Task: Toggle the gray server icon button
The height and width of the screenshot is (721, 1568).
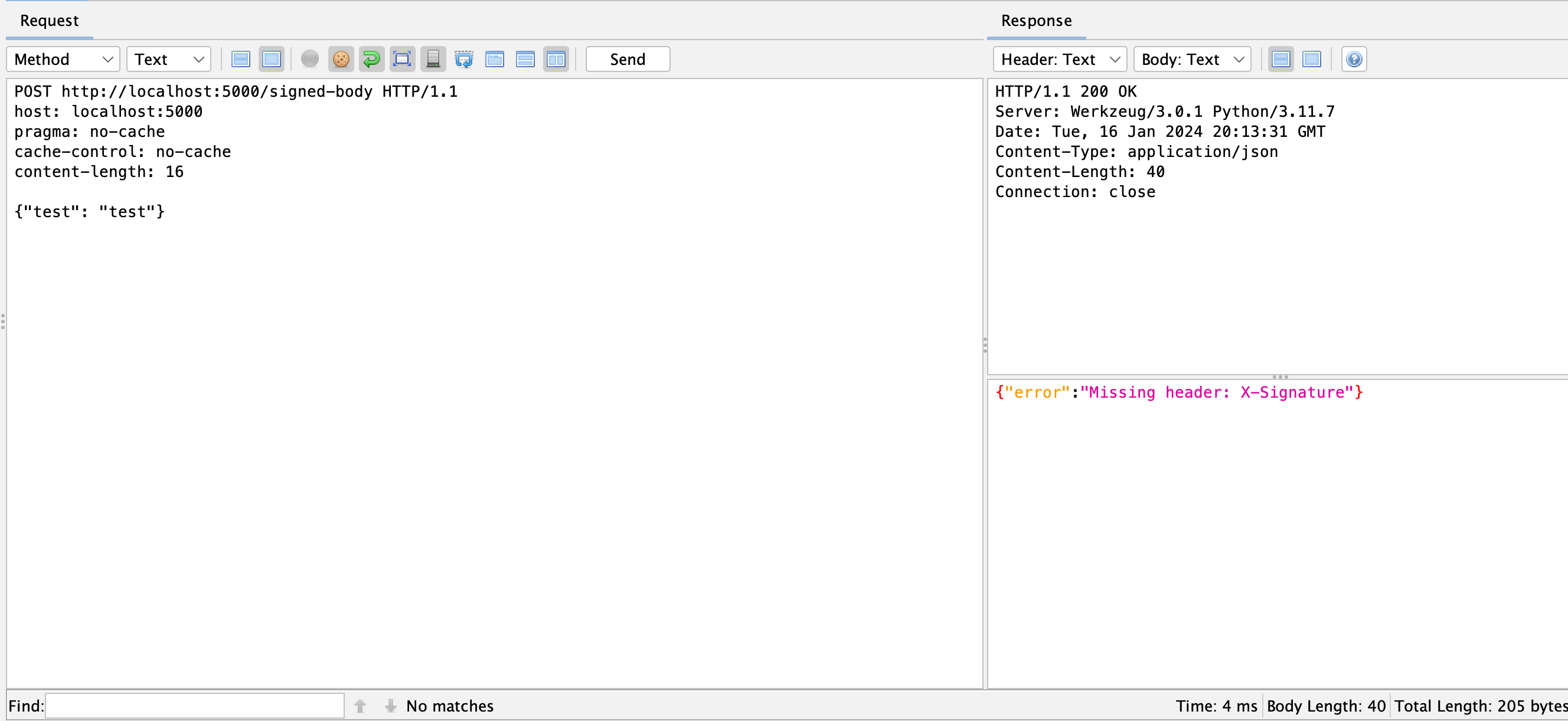Action: click(433, 59)
